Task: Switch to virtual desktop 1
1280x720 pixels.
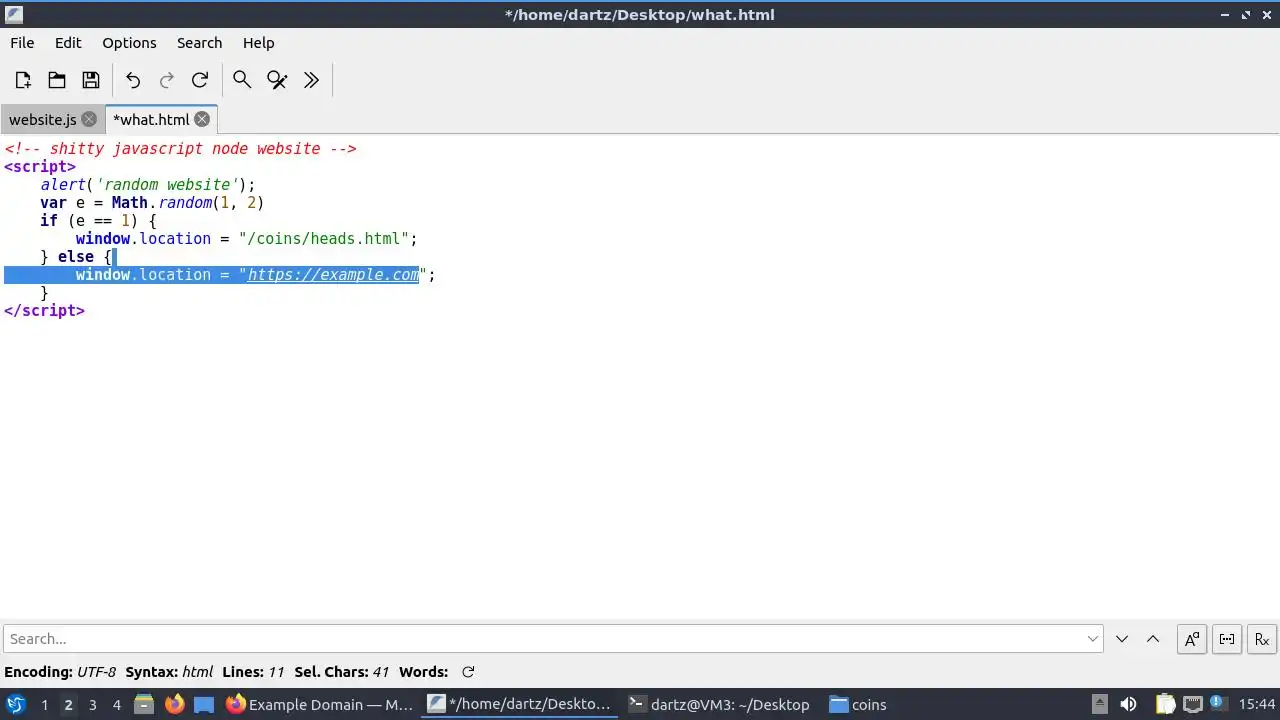Action: [x=44, y=705]
